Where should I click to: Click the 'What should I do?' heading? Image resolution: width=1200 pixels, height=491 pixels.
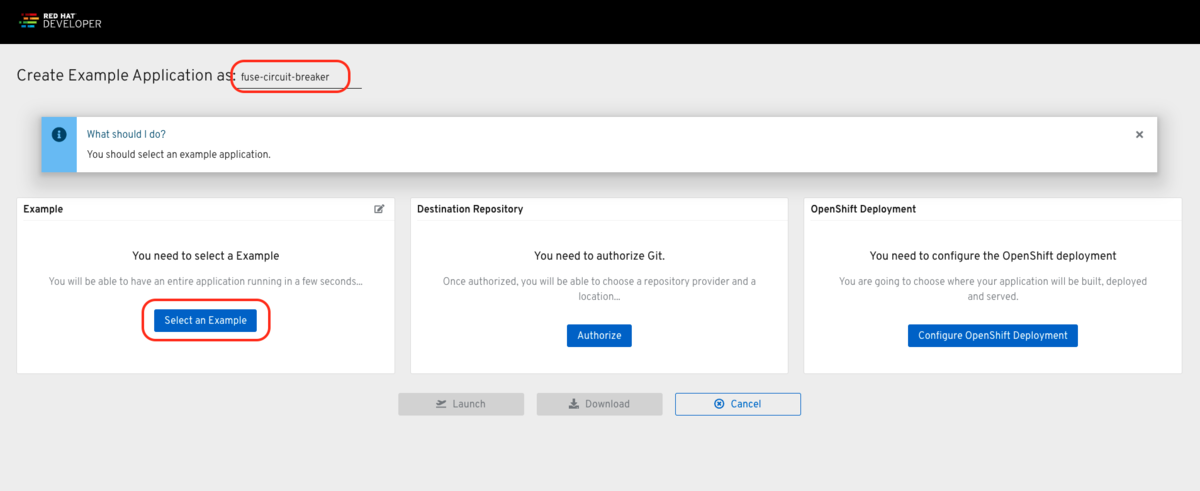127,134
